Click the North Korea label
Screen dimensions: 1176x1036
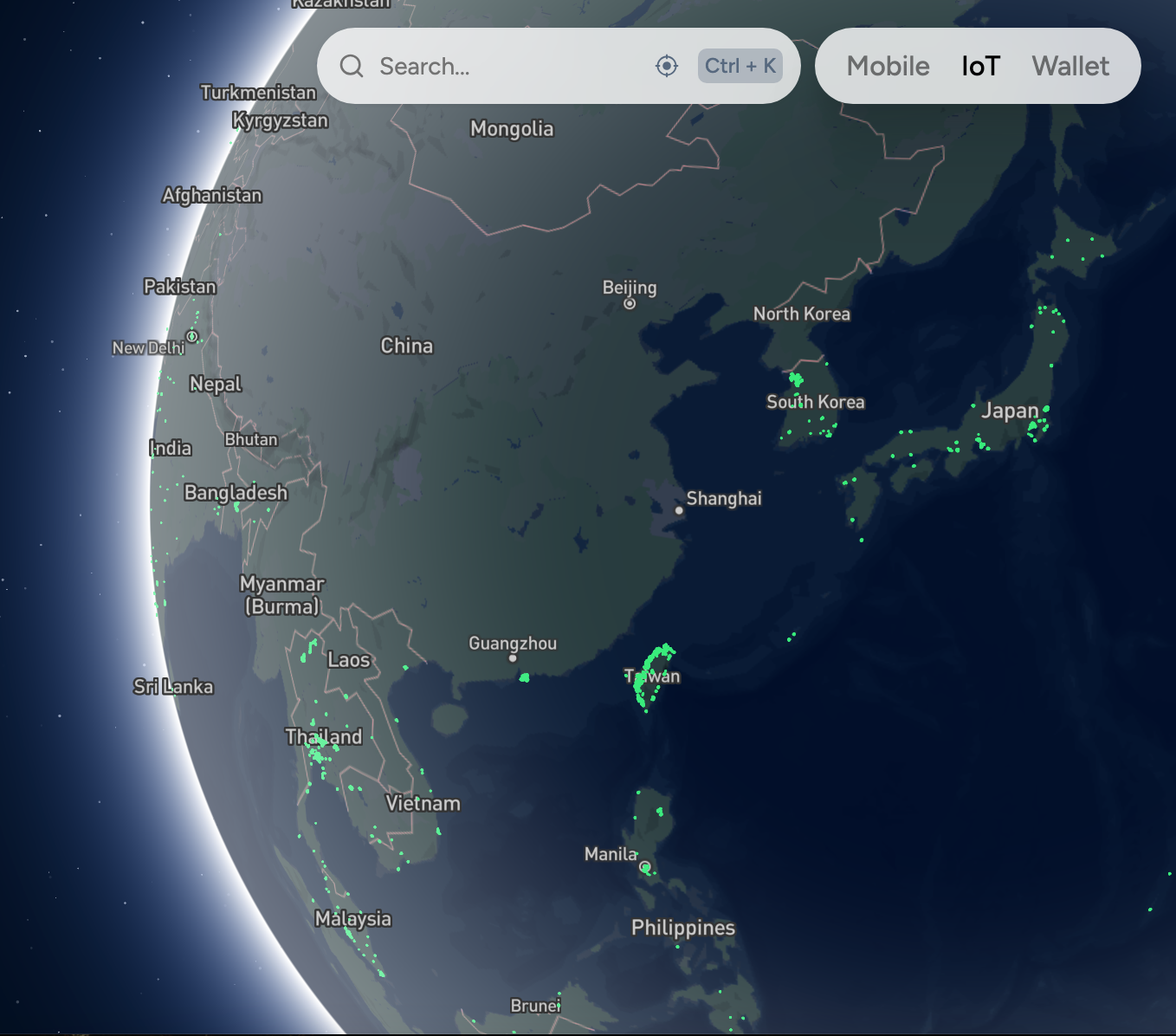click(802, 314)
